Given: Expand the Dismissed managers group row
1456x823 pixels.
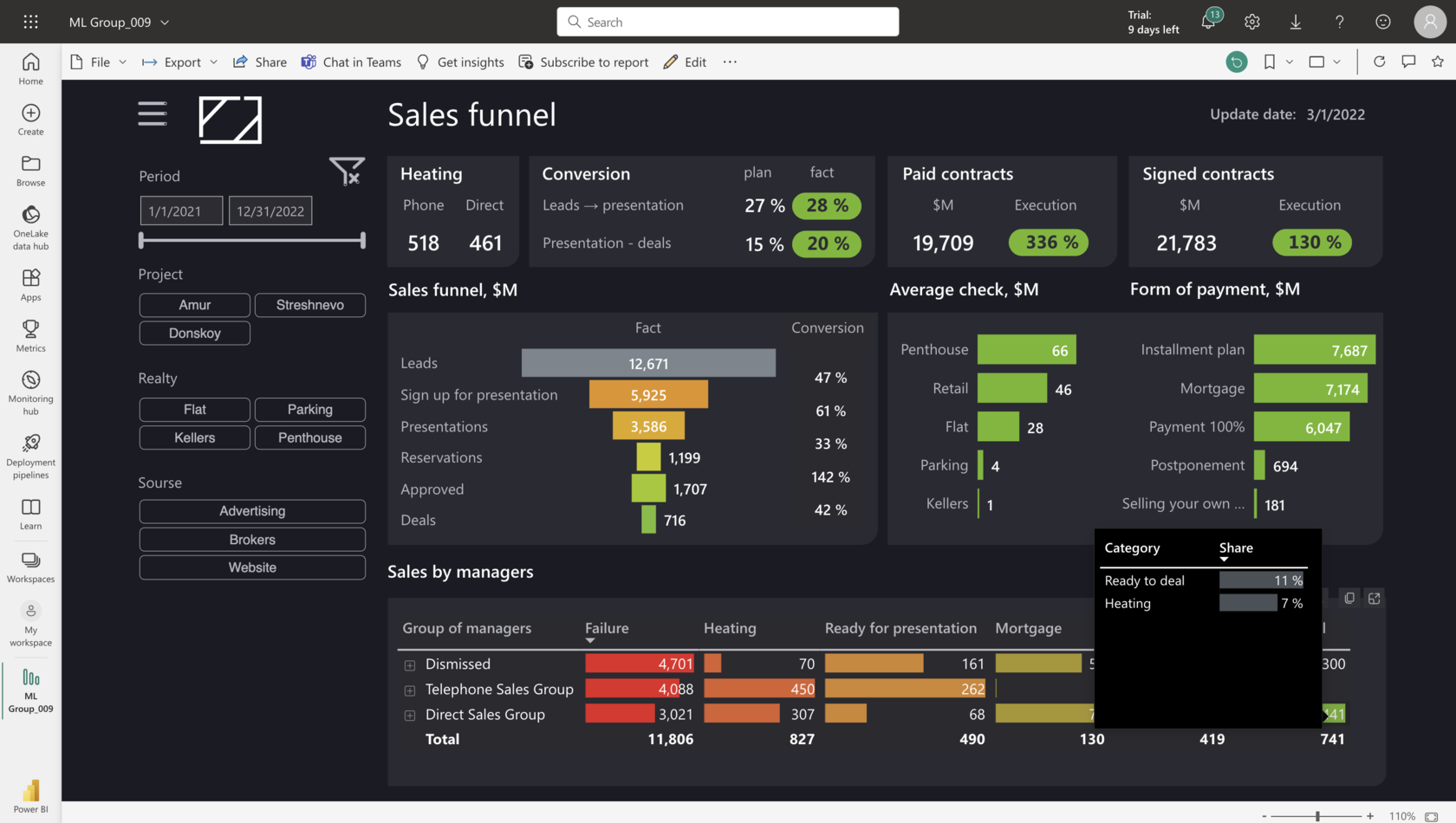Looking at the screenshot, I should tap(410, 665).
